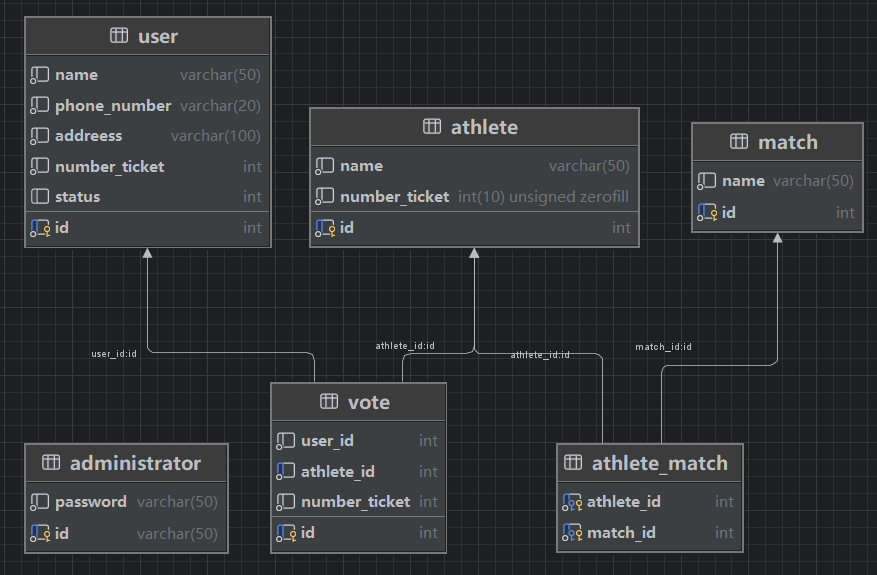Screen dimensions: 877x575
Task: Click the table icon next to athlete title
Action: click(432, 127)
